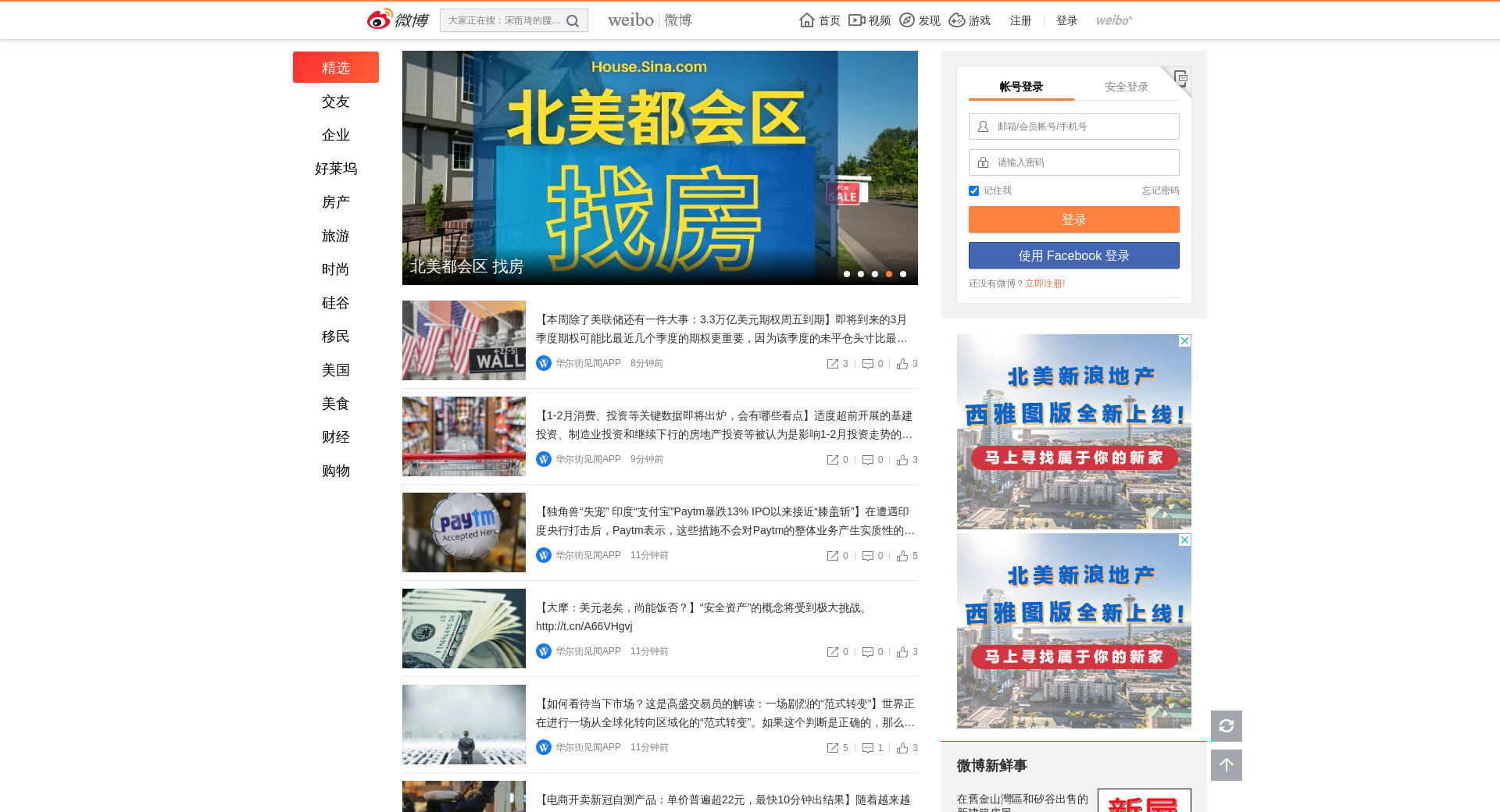Select the 好莱坞 category
This screenshot has height=812, width=1500.
click(x=336, y=169)
